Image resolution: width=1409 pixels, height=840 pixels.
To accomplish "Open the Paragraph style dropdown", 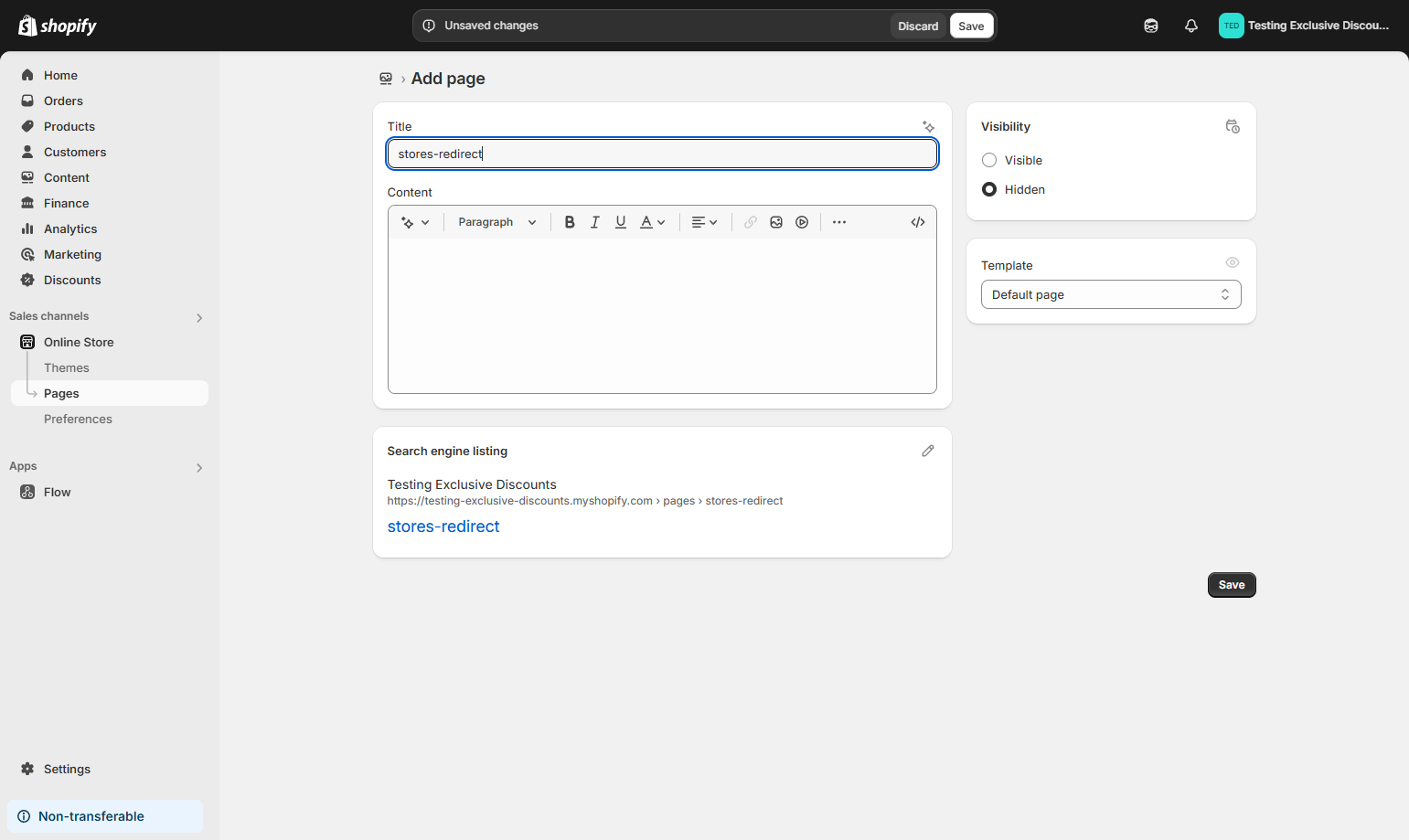I will click(497, 222).
